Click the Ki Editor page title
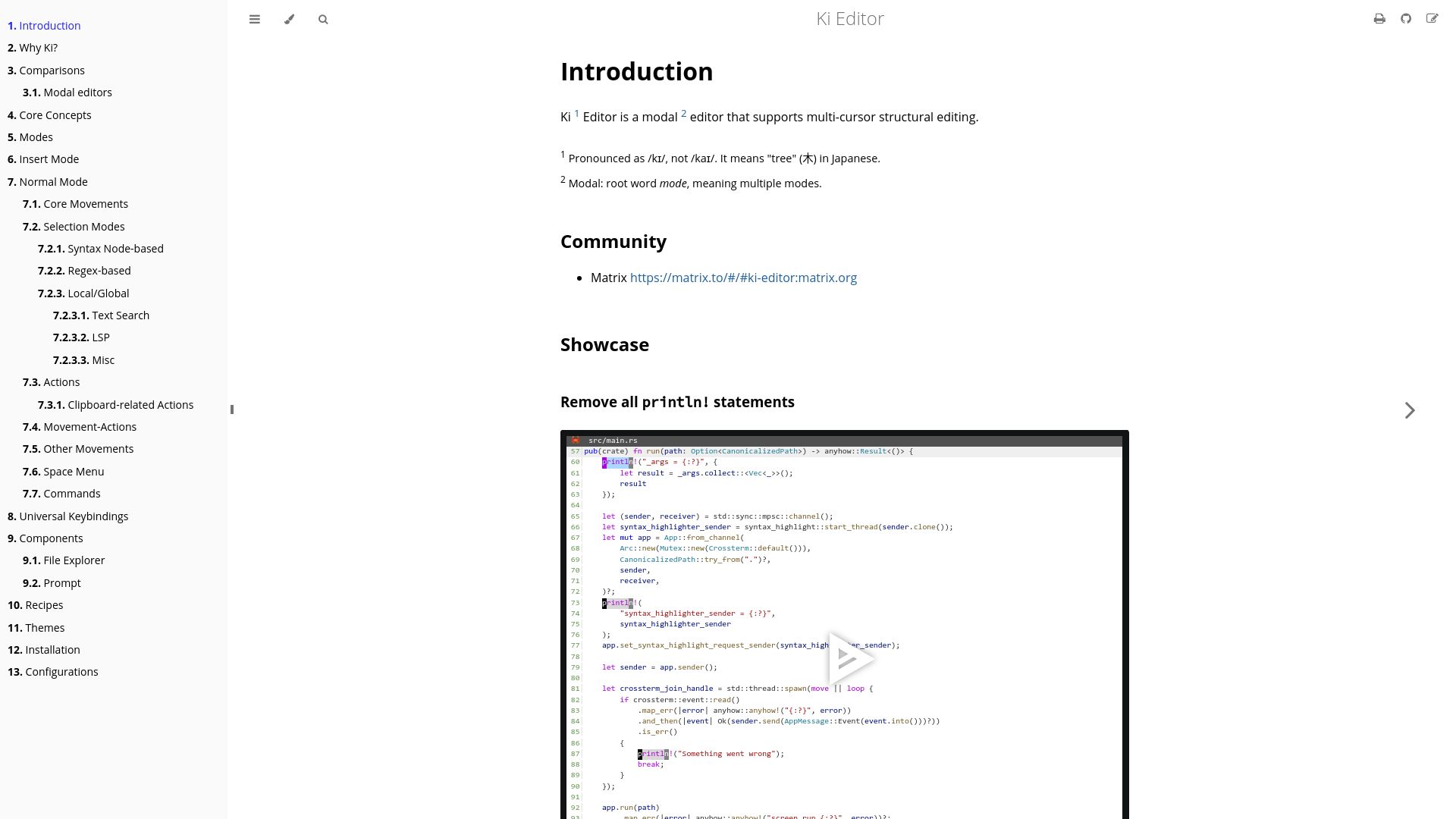This screenshot has height=819, width=1456. click(849, 19)
